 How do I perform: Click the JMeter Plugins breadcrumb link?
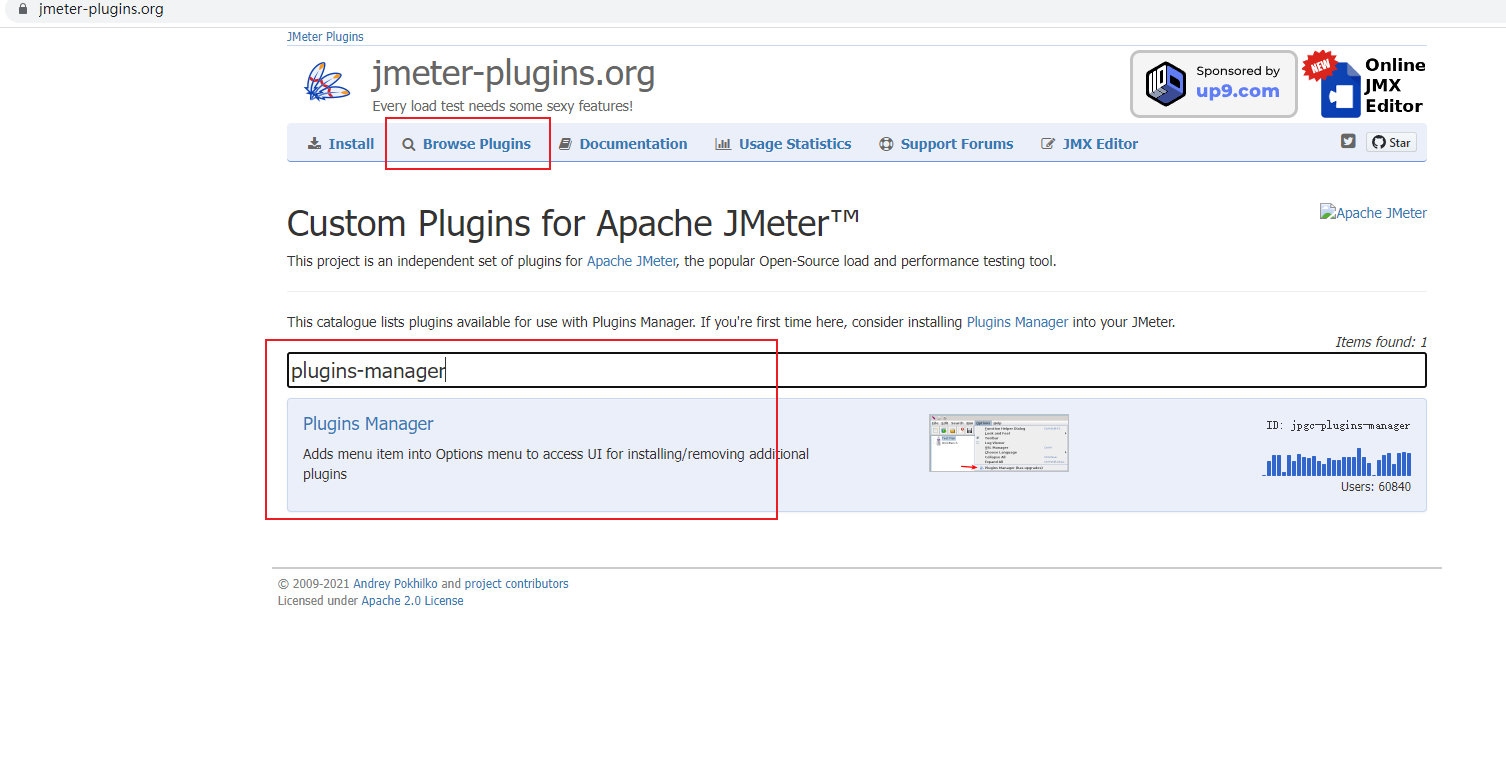325,37
